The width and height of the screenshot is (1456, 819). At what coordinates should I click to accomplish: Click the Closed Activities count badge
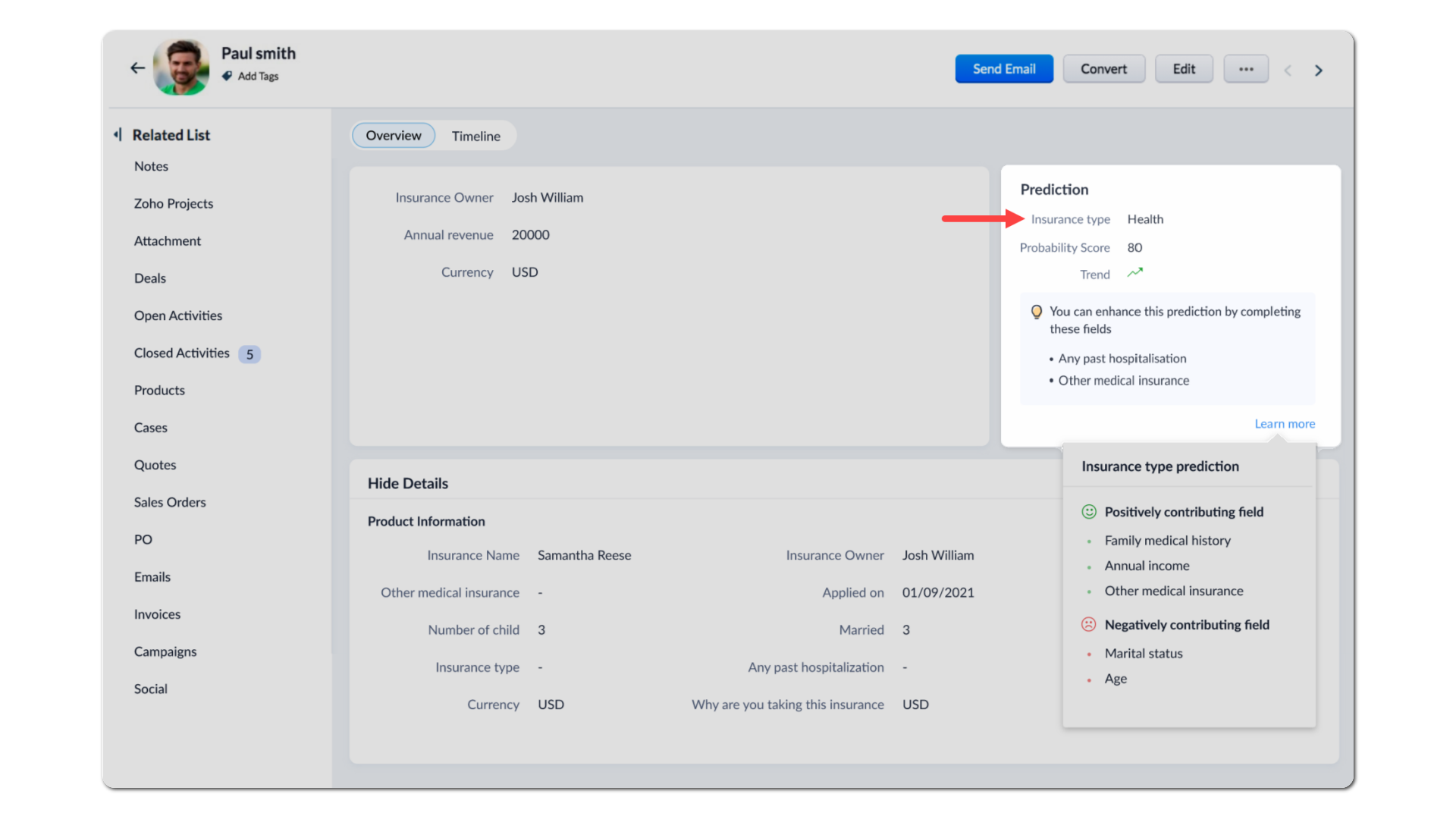click(x=249, y=354)
